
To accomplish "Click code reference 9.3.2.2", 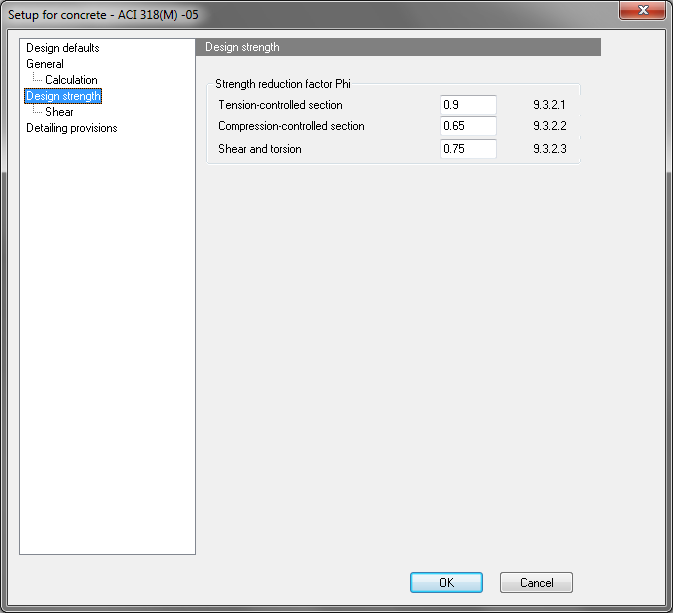I will pyautogui.click(x=550, y=127).
